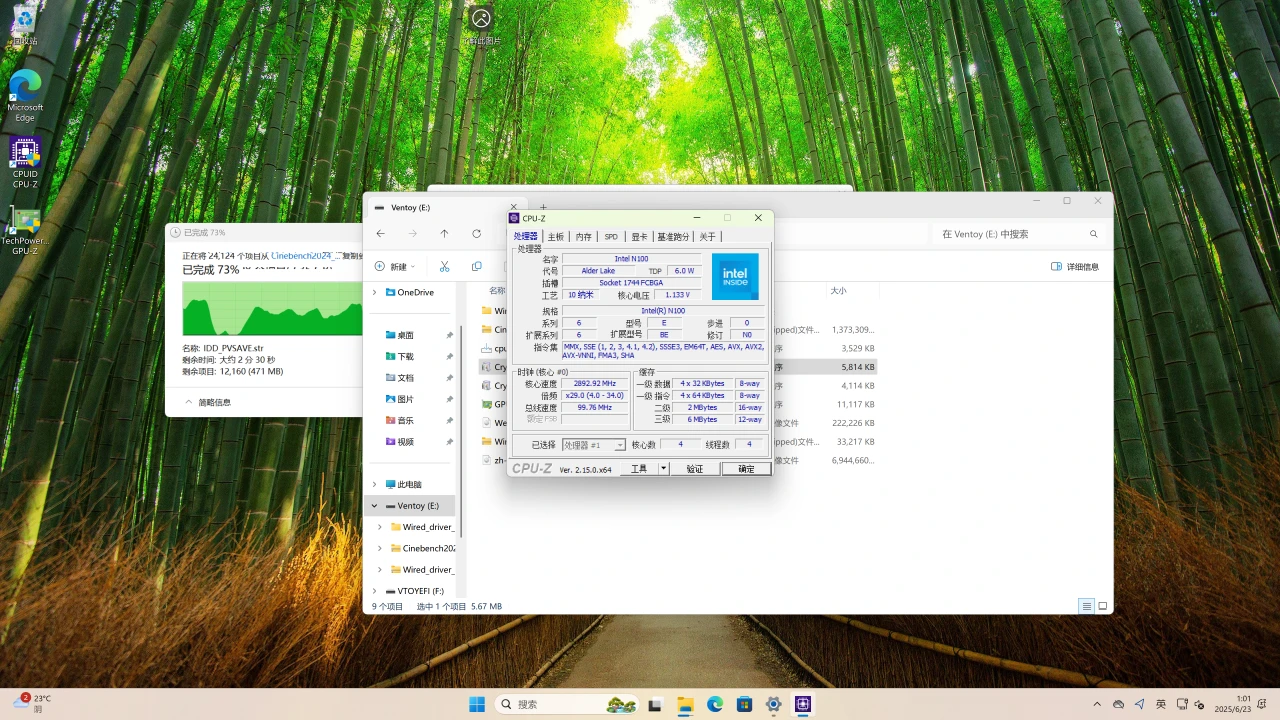Collapse the Ventoy (E:) drive tree node
Image resolution: width=1280 pixels, height=720 pixels.
375,506
